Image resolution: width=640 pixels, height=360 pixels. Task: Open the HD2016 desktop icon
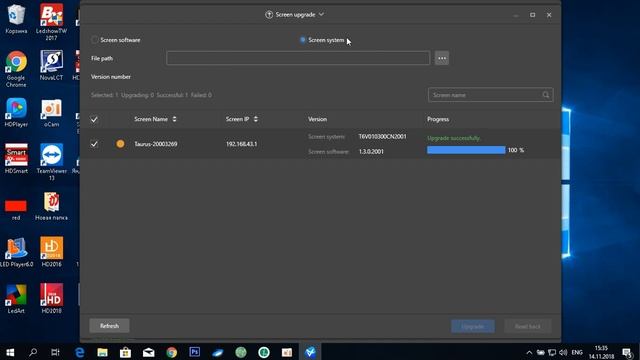click(x=51, y=252)
